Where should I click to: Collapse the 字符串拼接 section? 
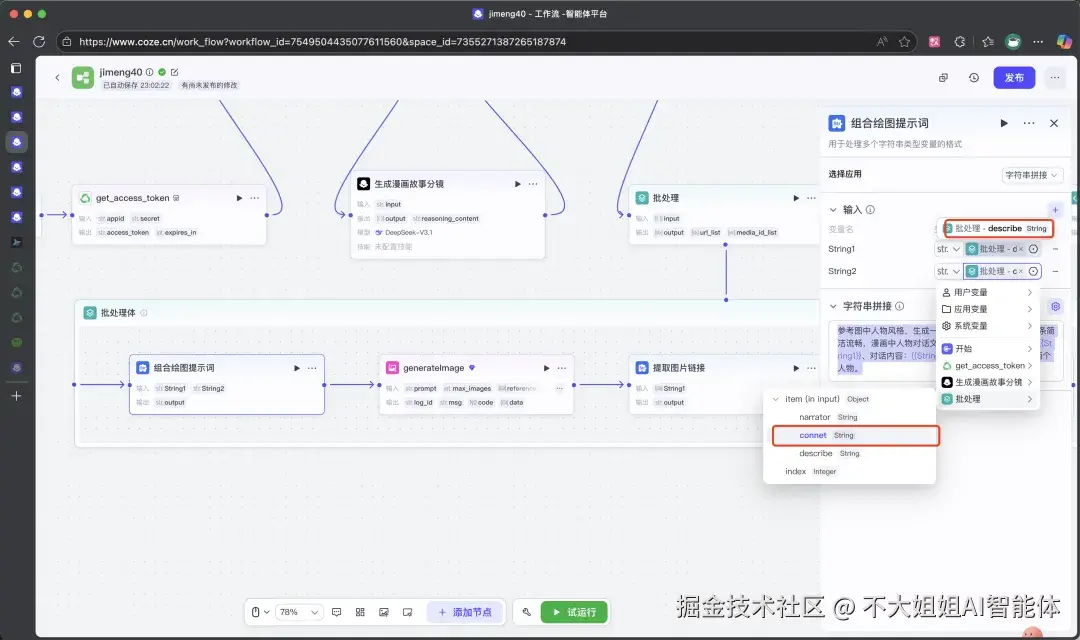(x=833, y=306)
